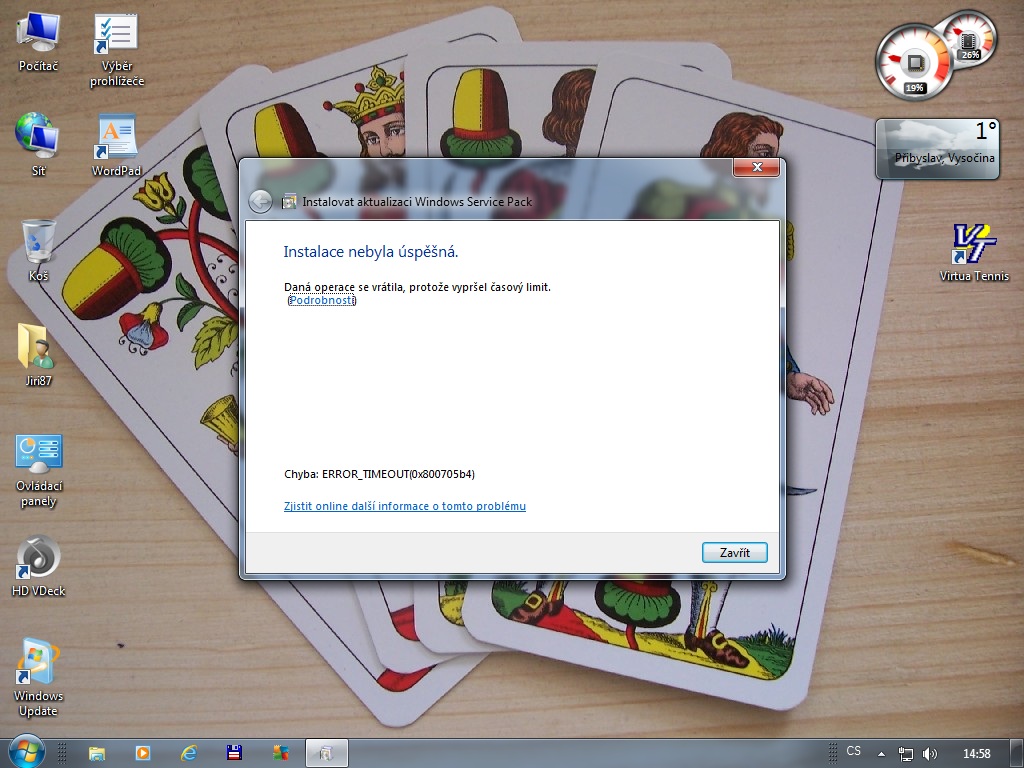
Task: Open Internet Explorer from taskbar
Action: click(x=189, y=753)
